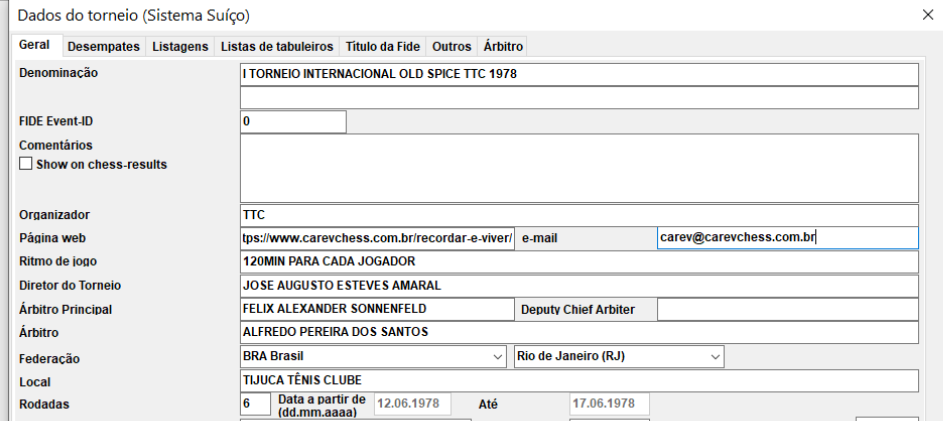This screenshot has width=943, height=421.
Task: Enable Show on chess-results checkbox
Action: [27, 165]
